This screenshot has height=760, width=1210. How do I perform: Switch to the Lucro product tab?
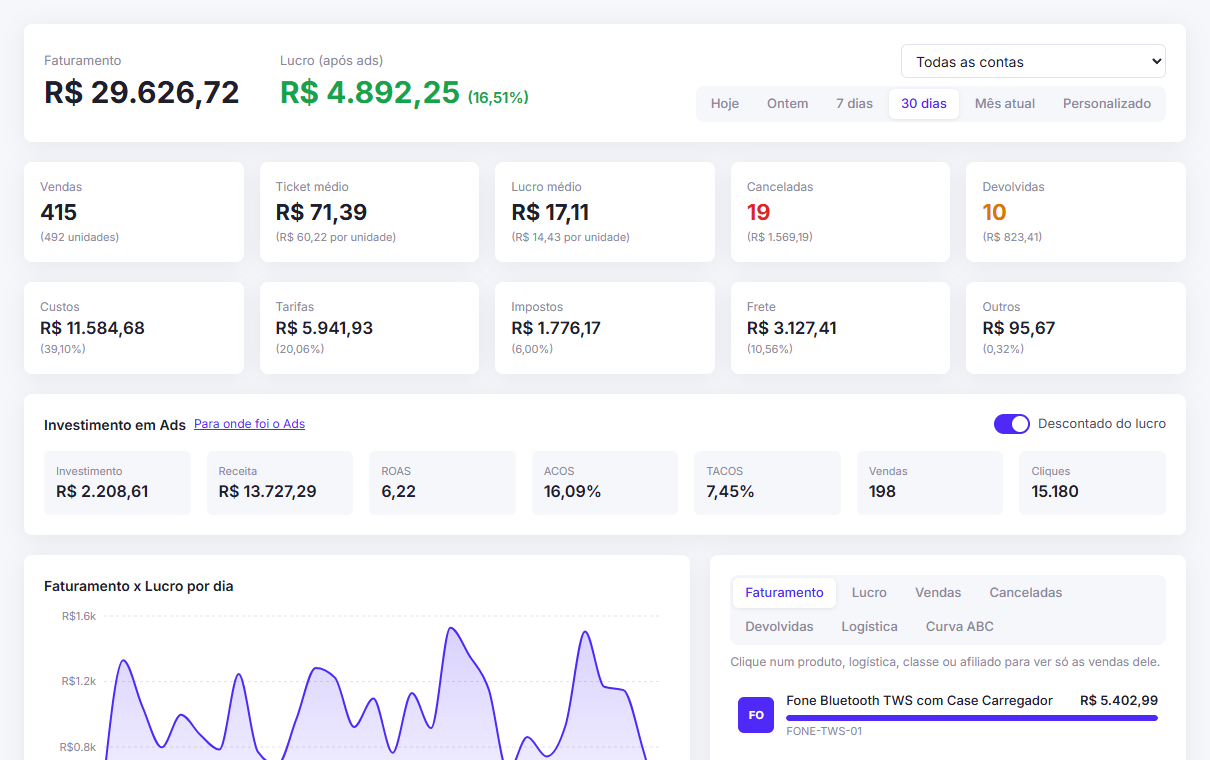(x=869, y=593)
